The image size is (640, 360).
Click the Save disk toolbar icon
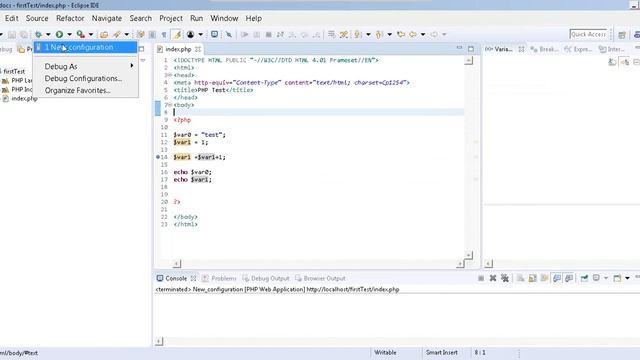(x=12, y=35)
